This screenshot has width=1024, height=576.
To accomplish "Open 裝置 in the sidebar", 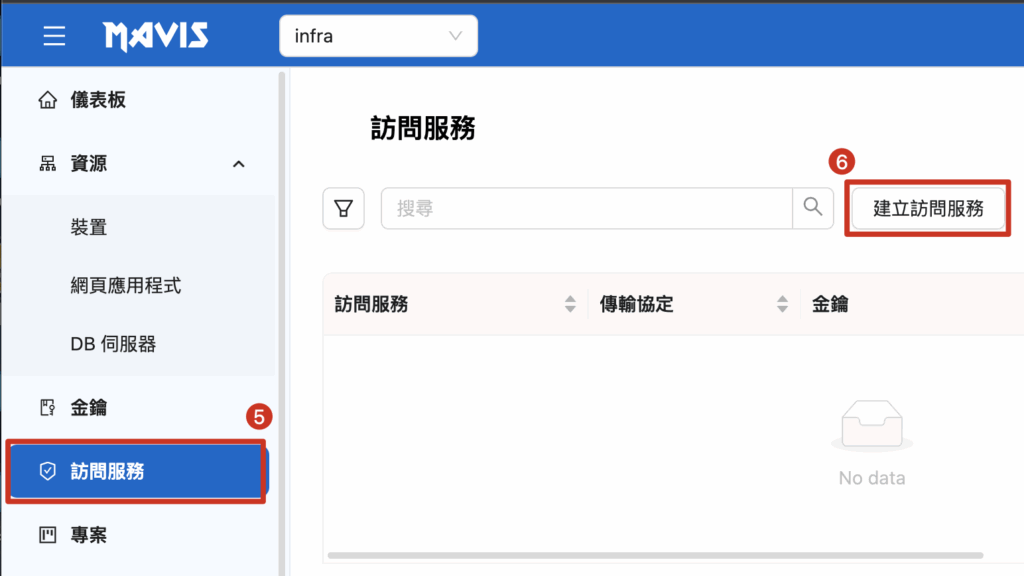I will (89, 228).
